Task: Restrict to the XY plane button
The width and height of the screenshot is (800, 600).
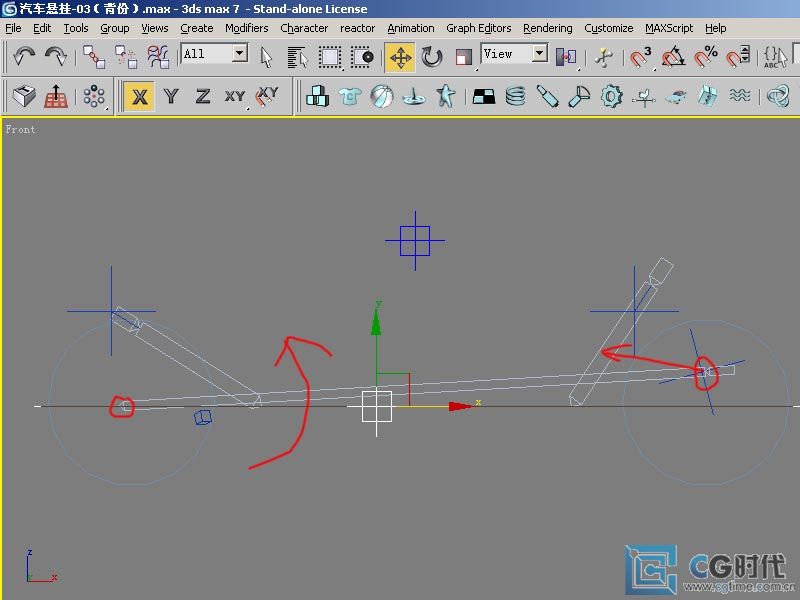Action: [x=235, y=96]
